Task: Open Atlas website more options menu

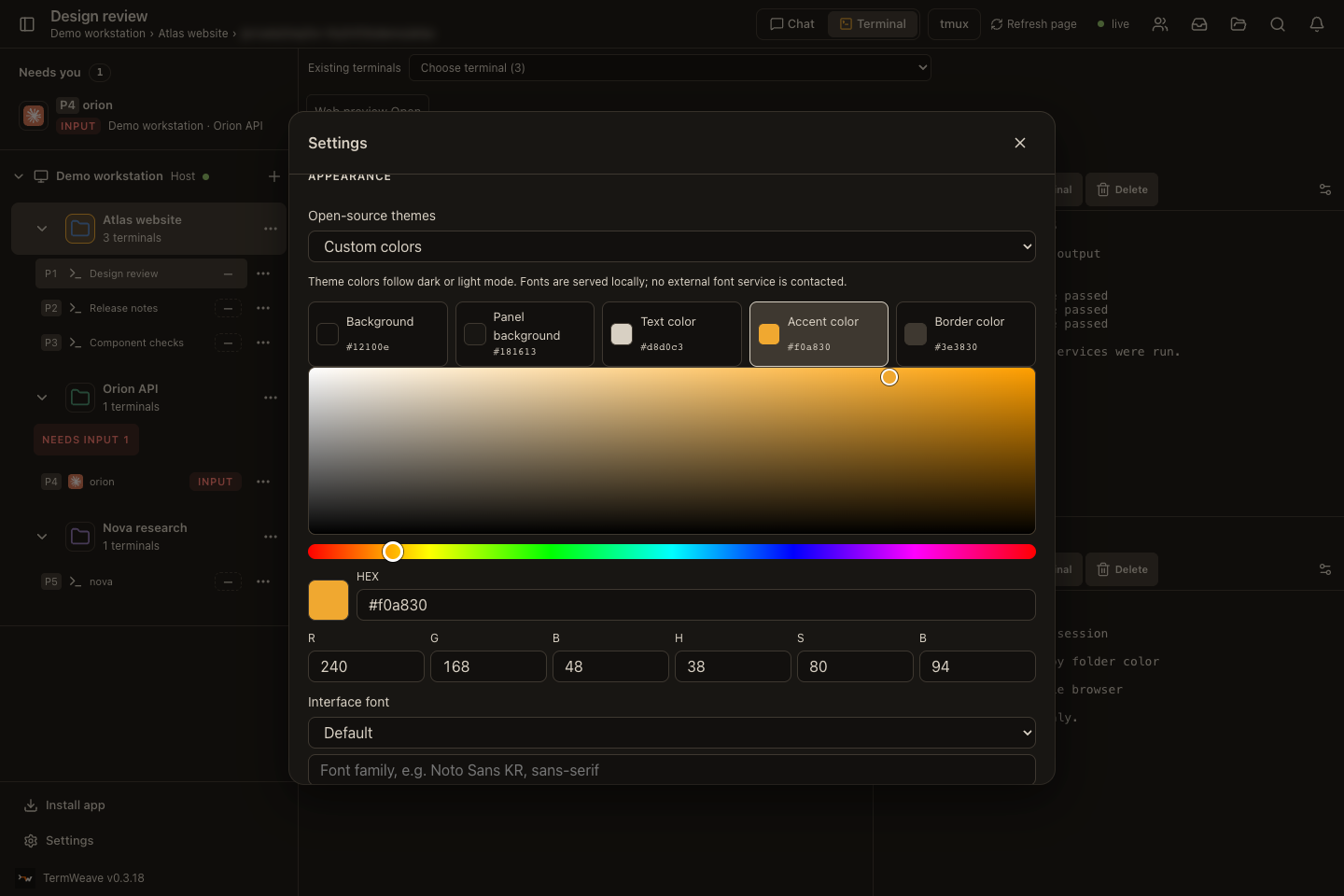Action: pyautogui.click(x=271, y=229)
